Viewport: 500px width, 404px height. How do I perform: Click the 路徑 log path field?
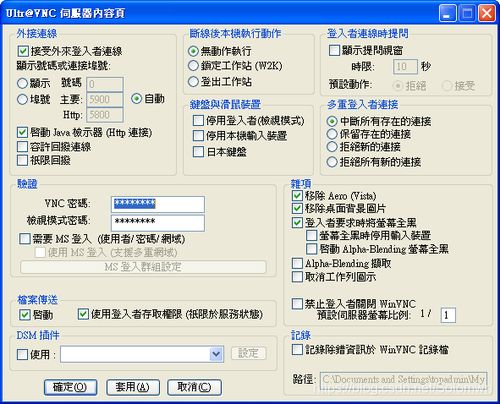pos(404,381)
